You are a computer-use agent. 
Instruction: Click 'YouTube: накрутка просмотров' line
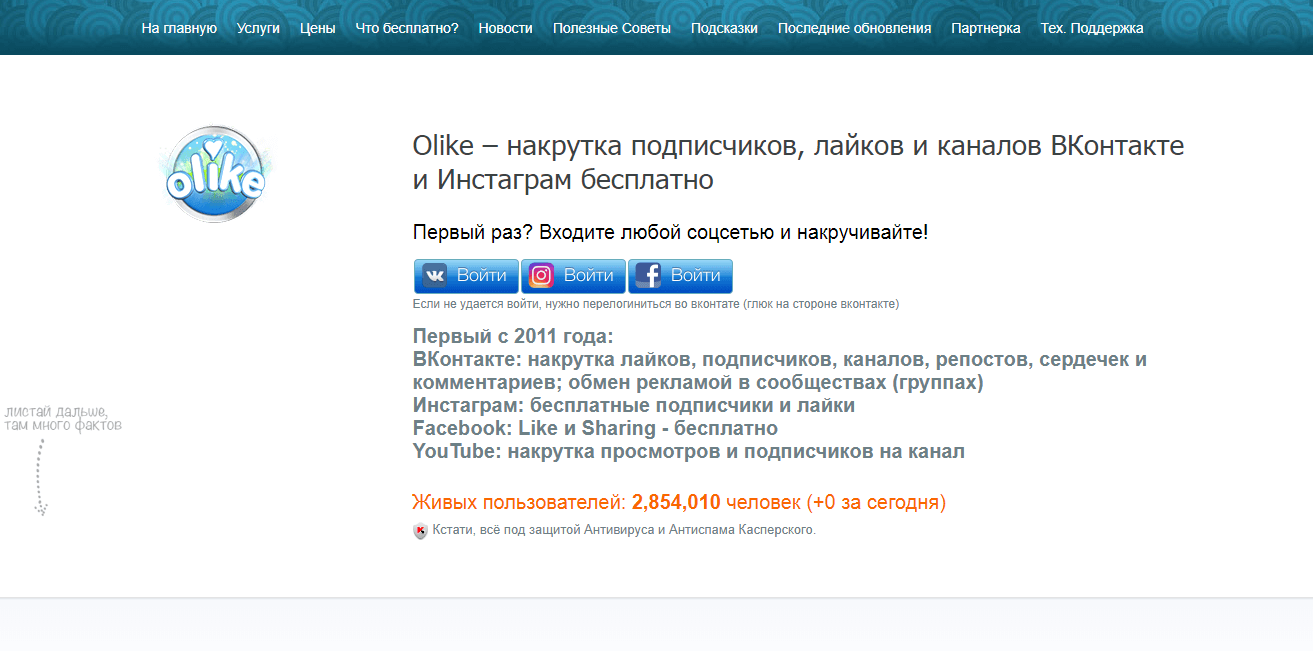[x=689, y=451]
